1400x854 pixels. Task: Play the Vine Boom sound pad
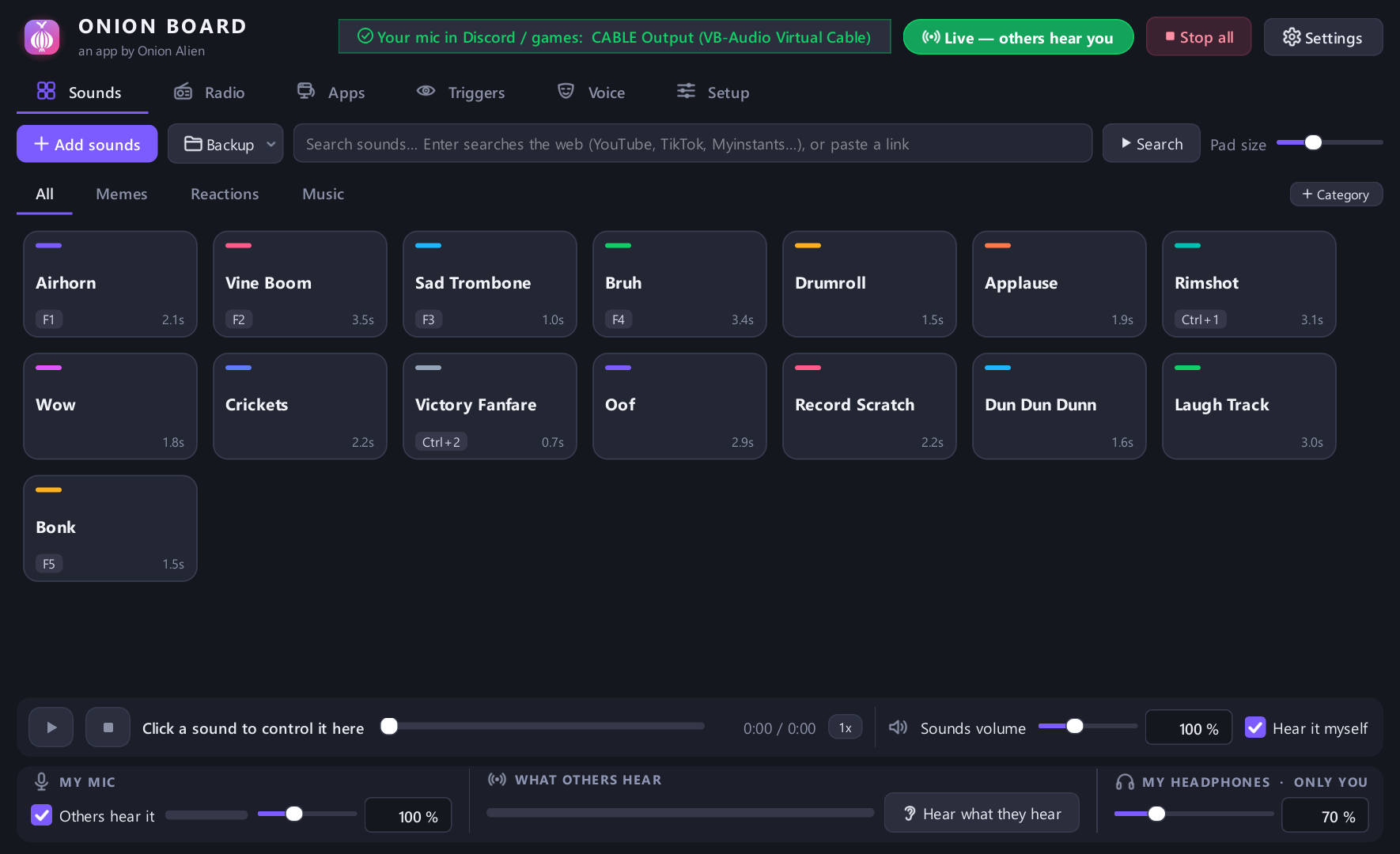pyautogui.click(x=300, y=284)
